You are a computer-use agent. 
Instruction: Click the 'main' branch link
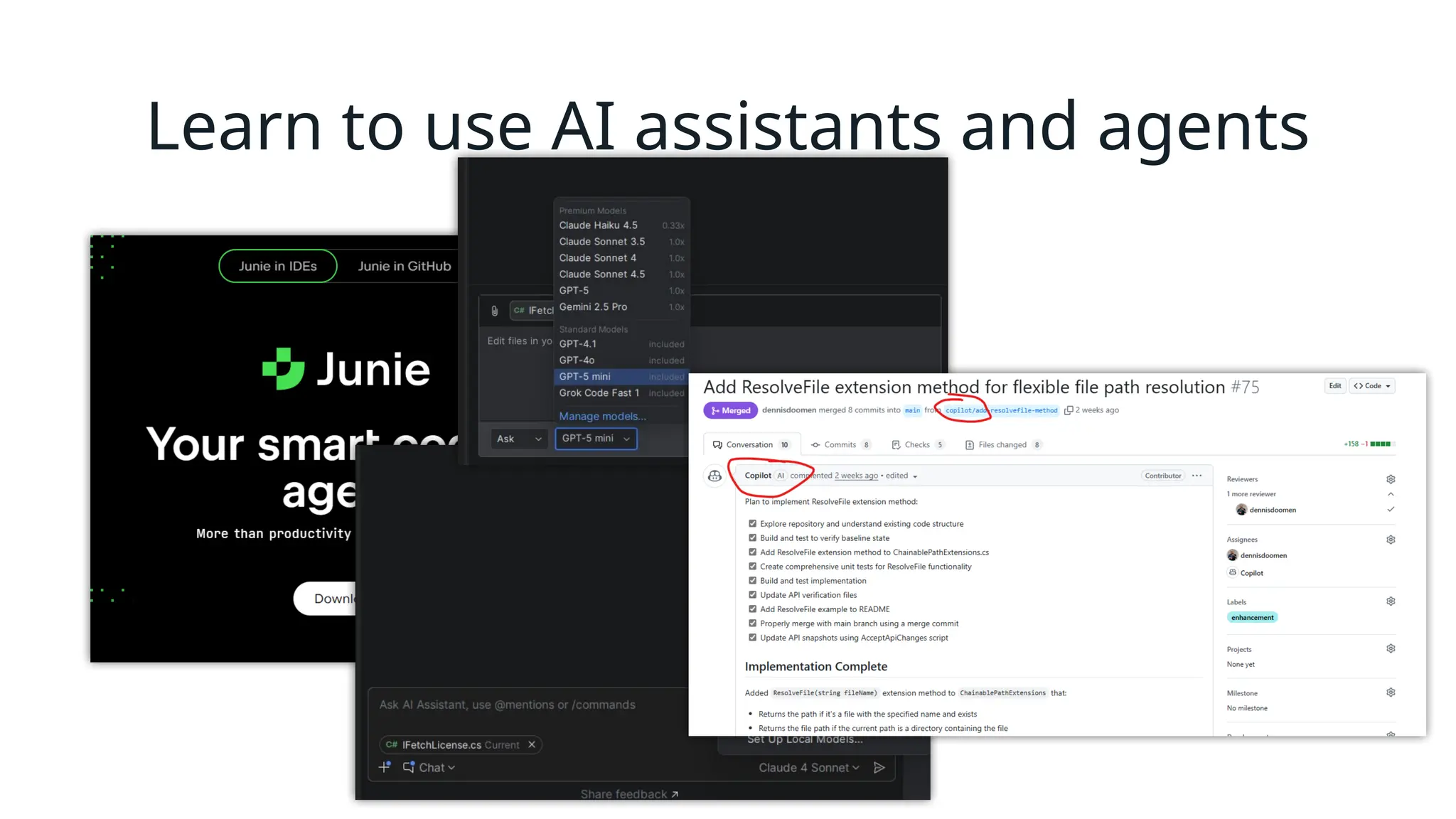pyautogui.click(x=912, y=410)
